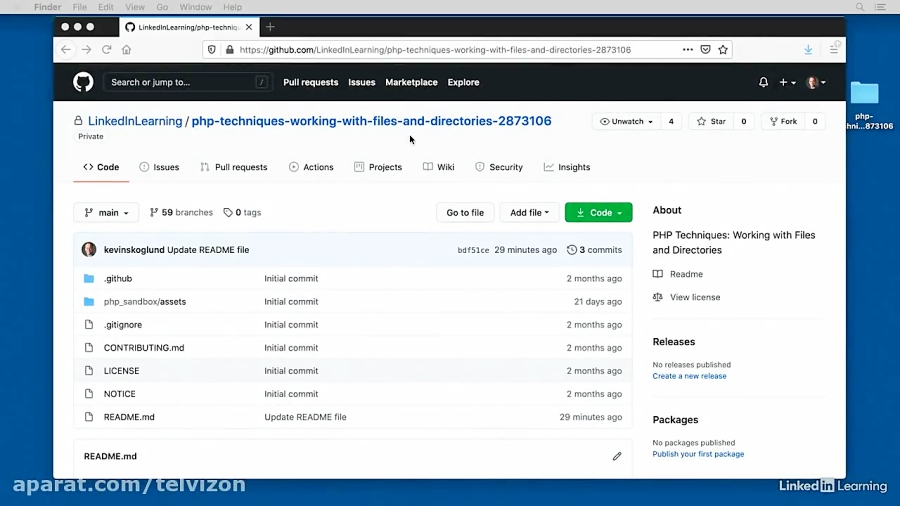Star this repository
Image resolution: width=900 pixels, height=506 pixels.
711,121
